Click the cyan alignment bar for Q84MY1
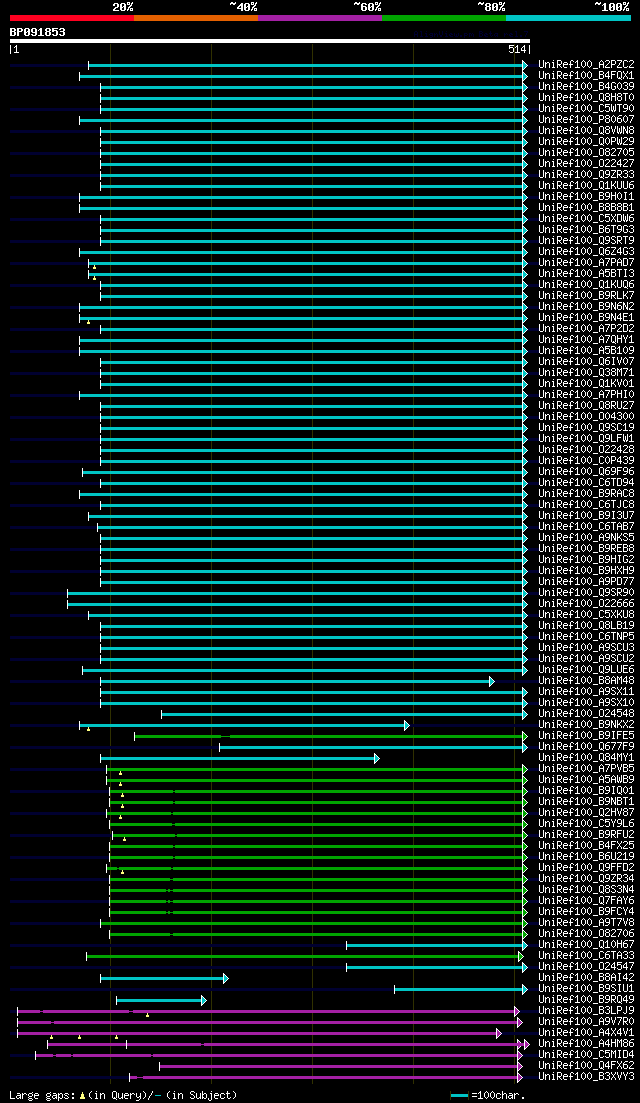This screenshot has width=640, height=1103. tap(238, 758)
